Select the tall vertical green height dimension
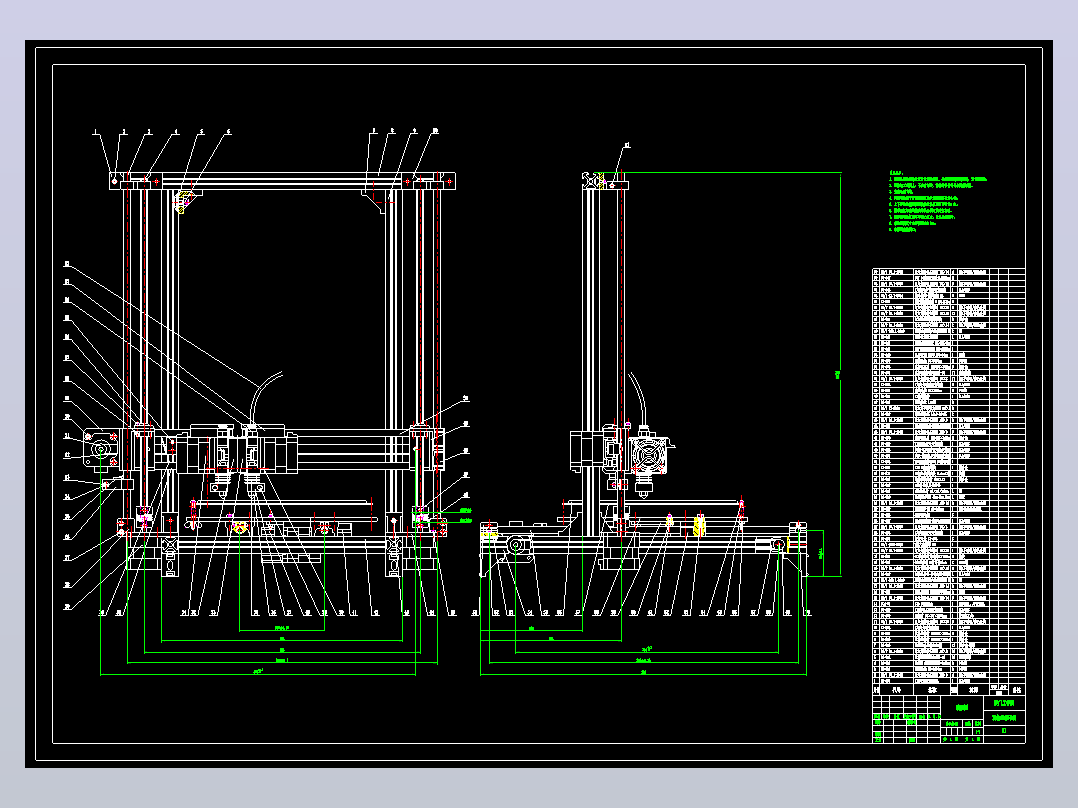The height and width of the screenshot is (808, 1078). (x=840, y=375)
